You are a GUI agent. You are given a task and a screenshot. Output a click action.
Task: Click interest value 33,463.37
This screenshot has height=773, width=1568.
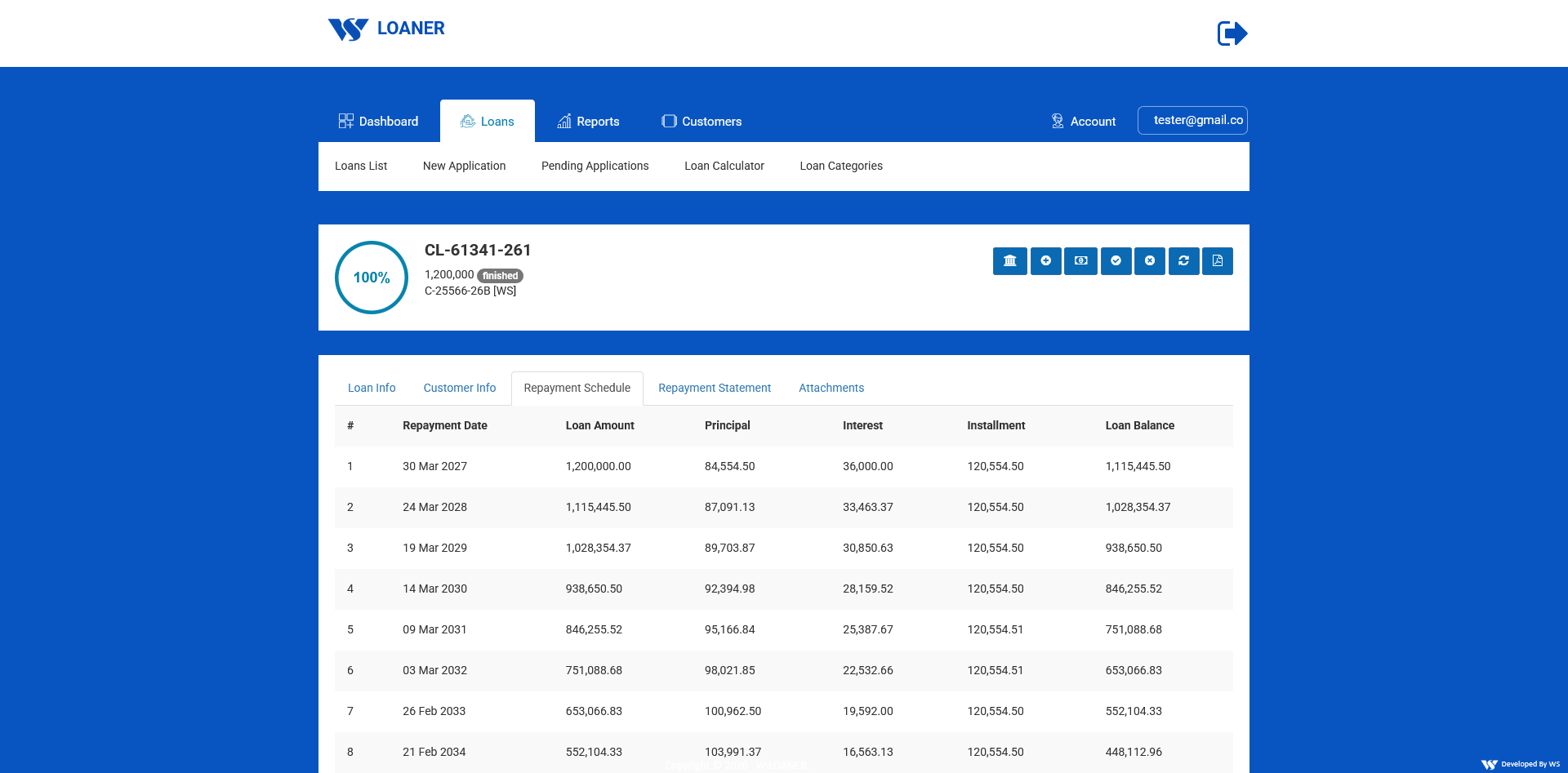868,507
